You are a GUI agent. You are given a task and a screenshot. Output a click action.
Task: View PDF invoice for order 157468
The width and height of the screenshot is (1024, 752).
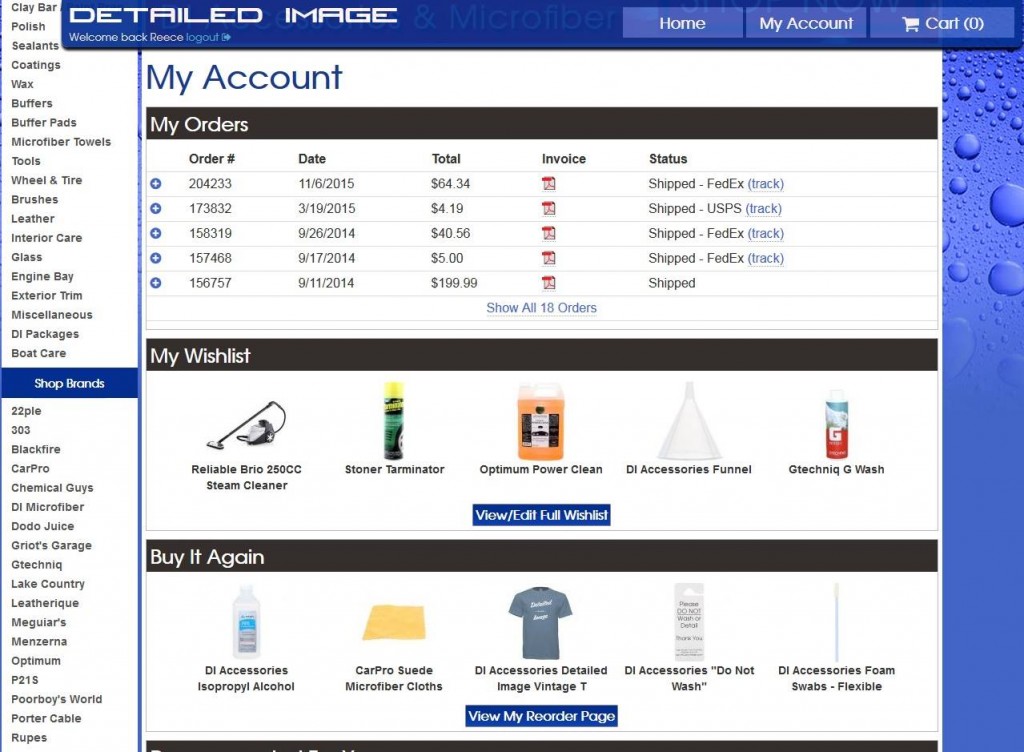coord(548,258)
